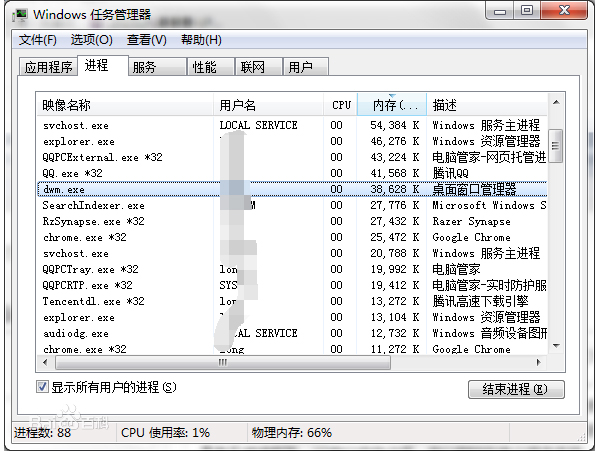
Task: Switch to the 性能 tab
Action: (x=204, y=68)
